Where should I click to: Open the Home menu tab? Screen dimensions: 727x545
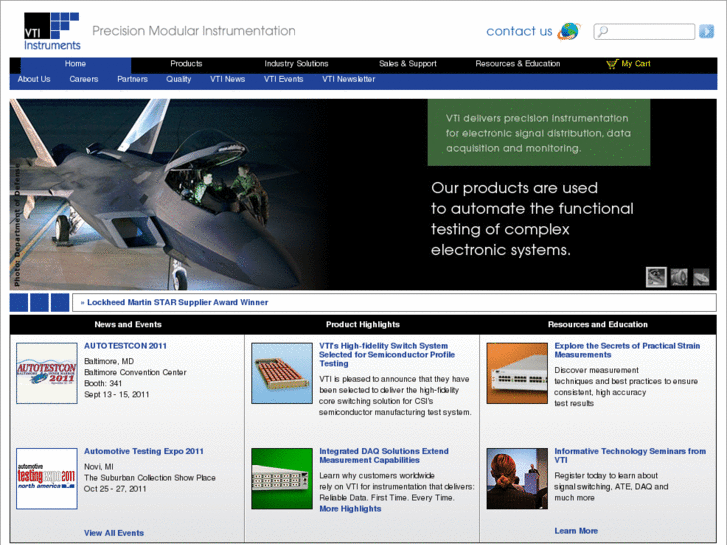pos(76,64)
